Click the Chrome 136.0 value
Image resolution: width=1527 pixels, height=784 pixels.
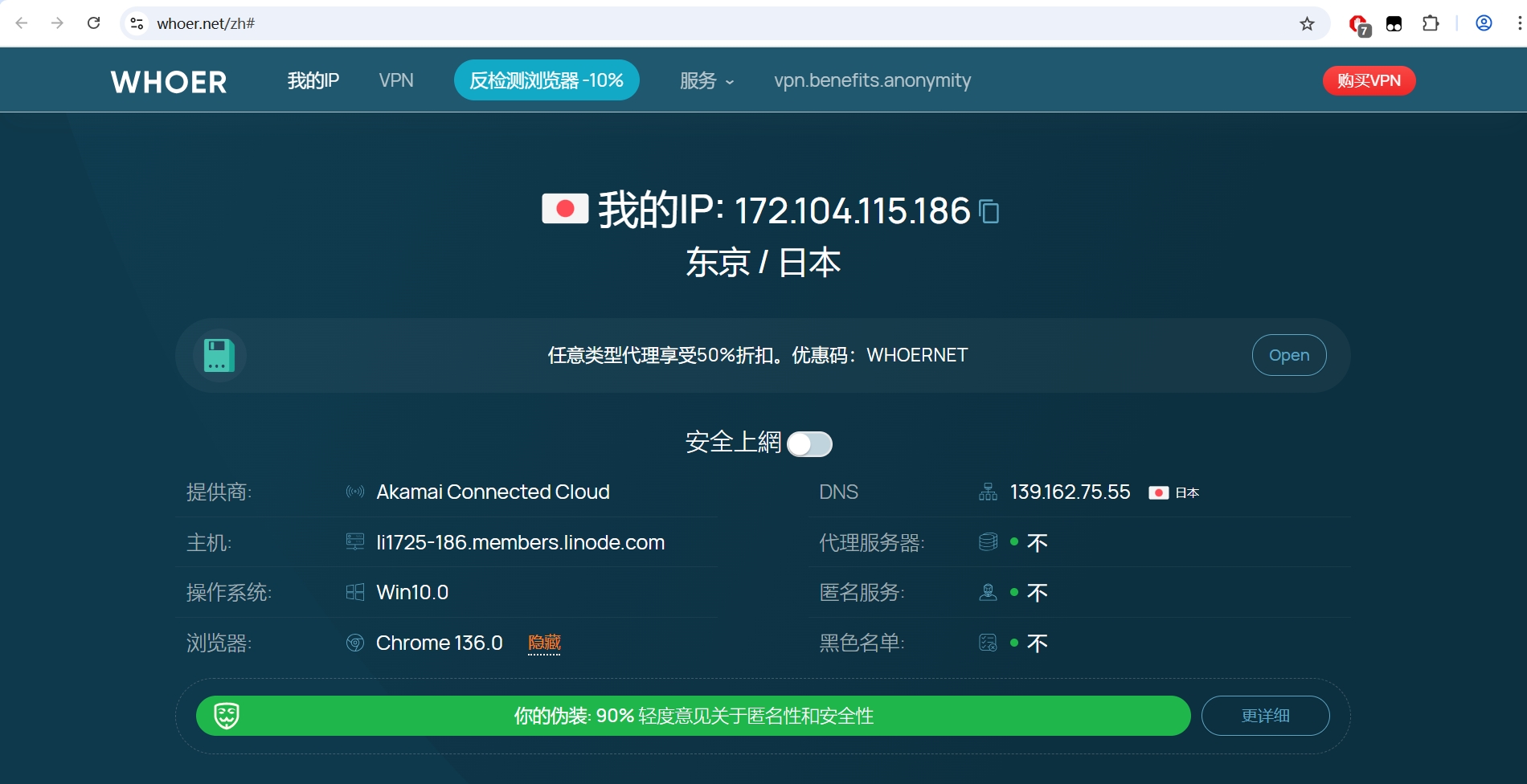[439, 643]
